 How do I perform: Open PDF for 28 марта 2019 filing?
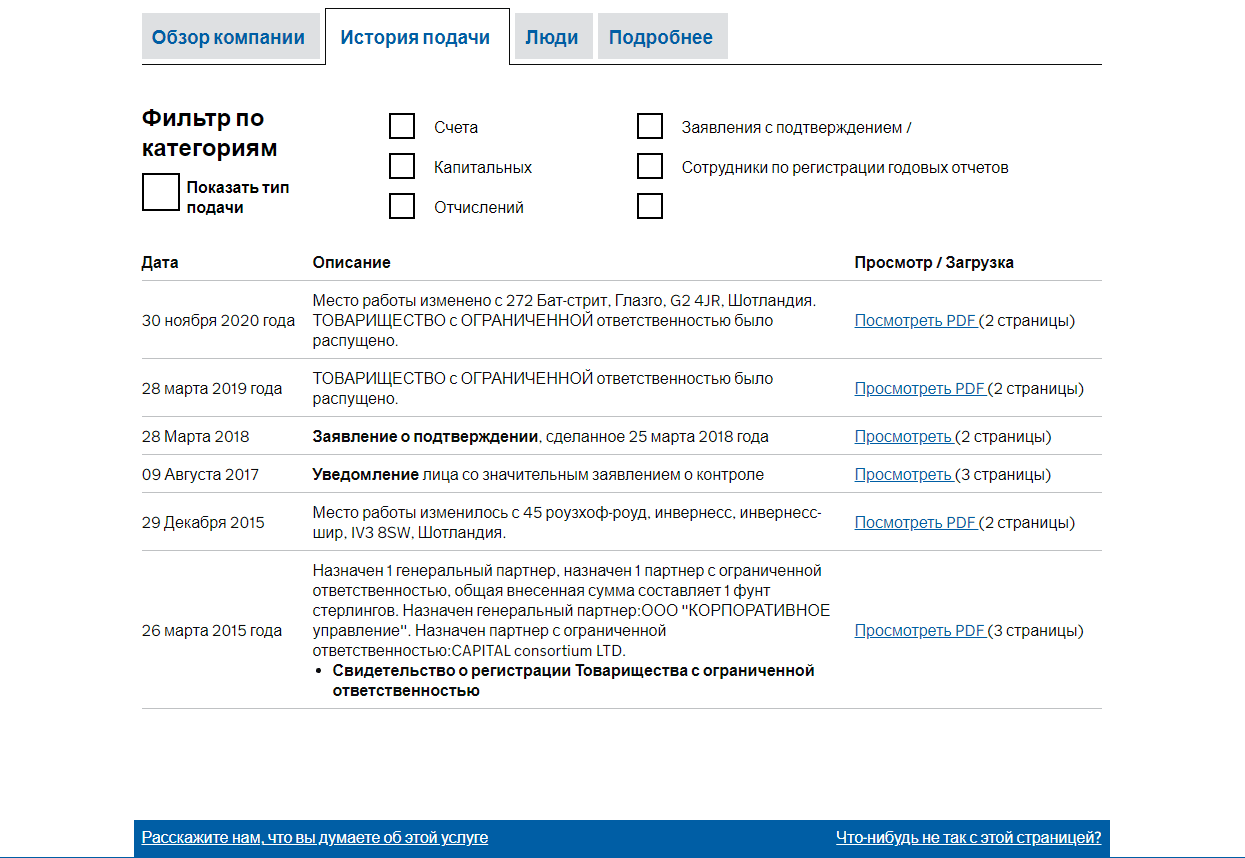(x=919, y=389)
